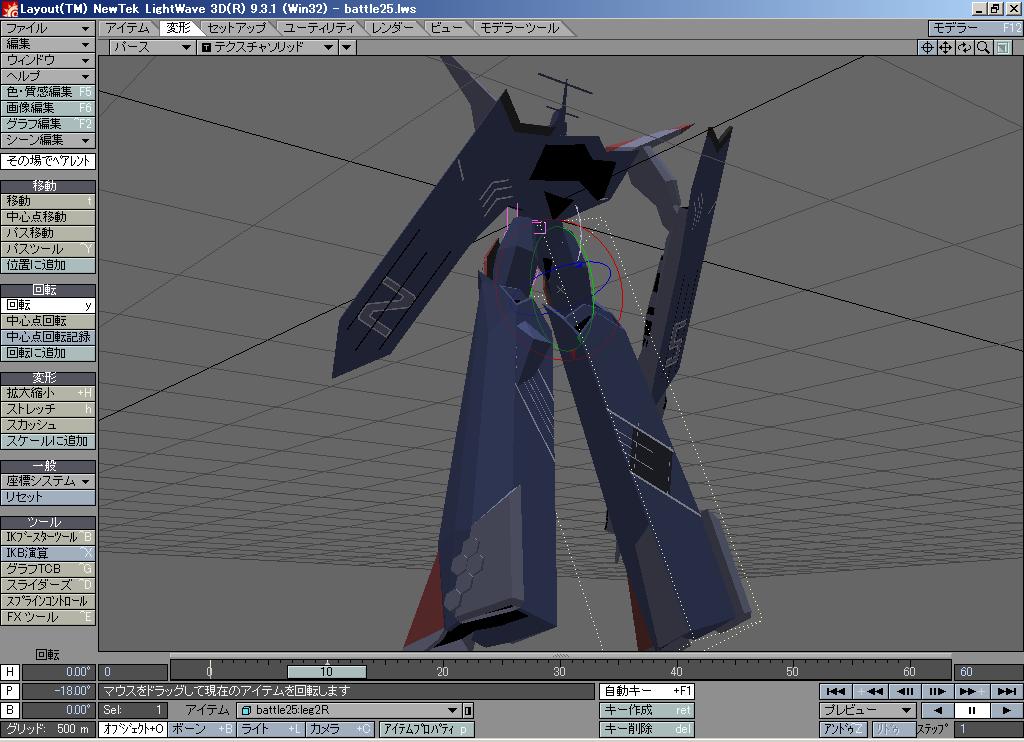This screenshot has height=742, width=1024.
Task: Switch to オブジェクト (Objects) selection mode
Action: coord(133,729)
